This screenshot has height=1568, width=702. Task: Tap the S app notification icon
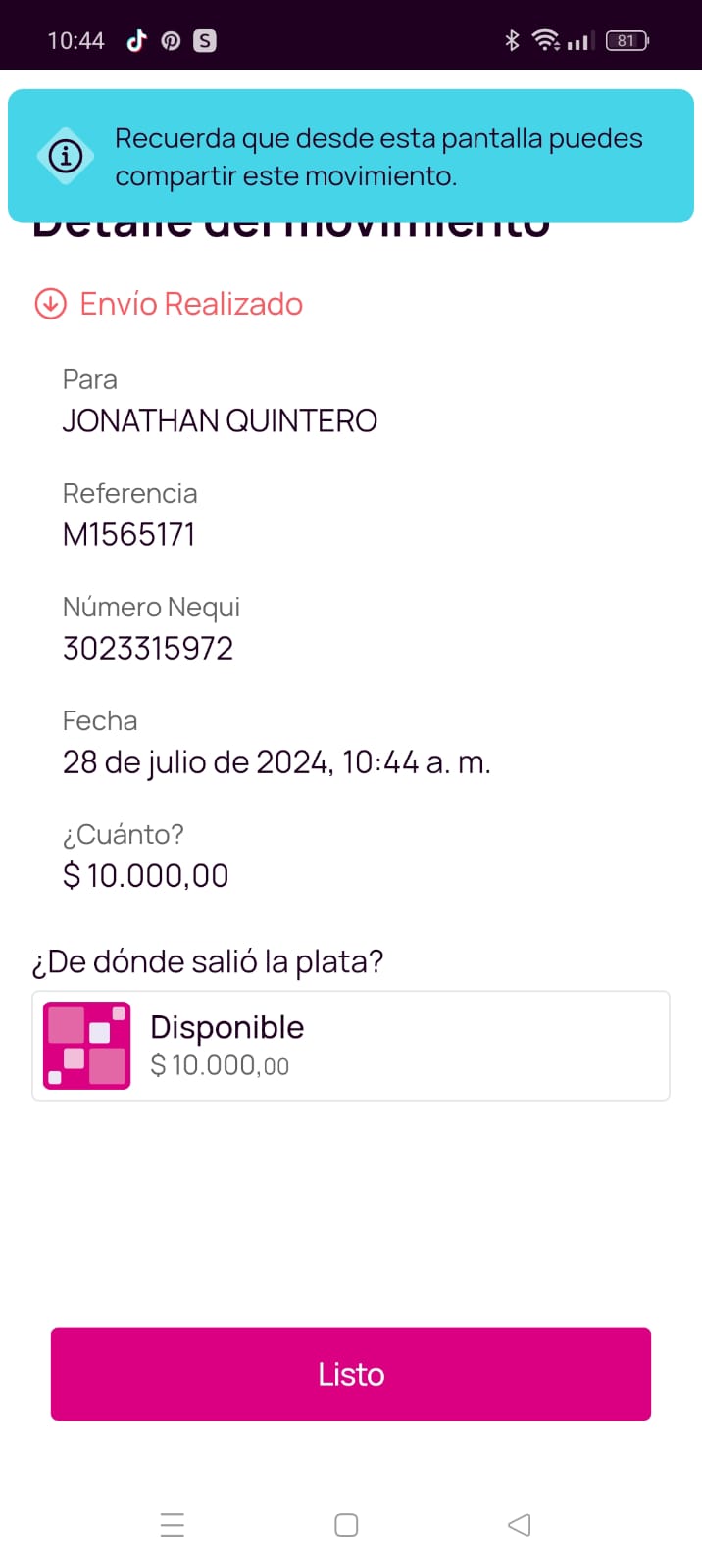[204, 40]
